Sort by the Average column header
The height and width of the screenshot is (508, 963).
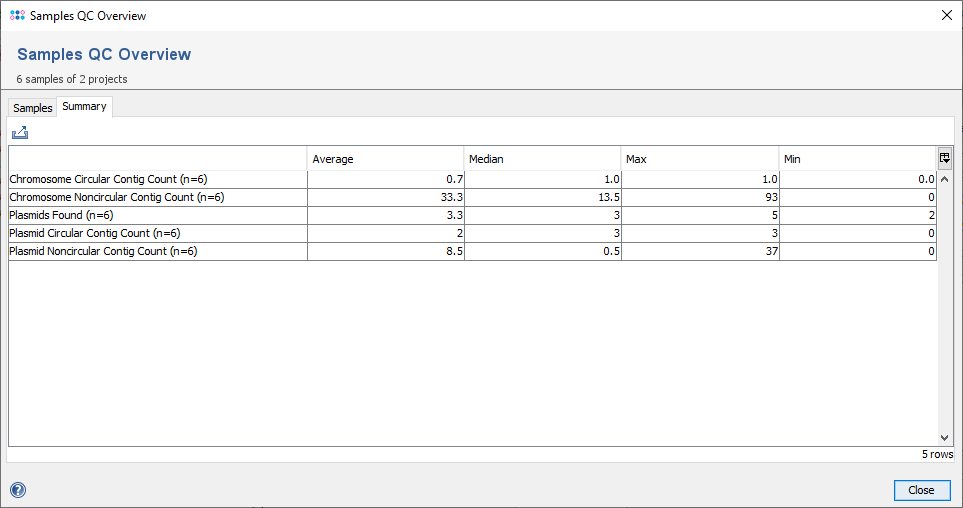tap(385, 159)
